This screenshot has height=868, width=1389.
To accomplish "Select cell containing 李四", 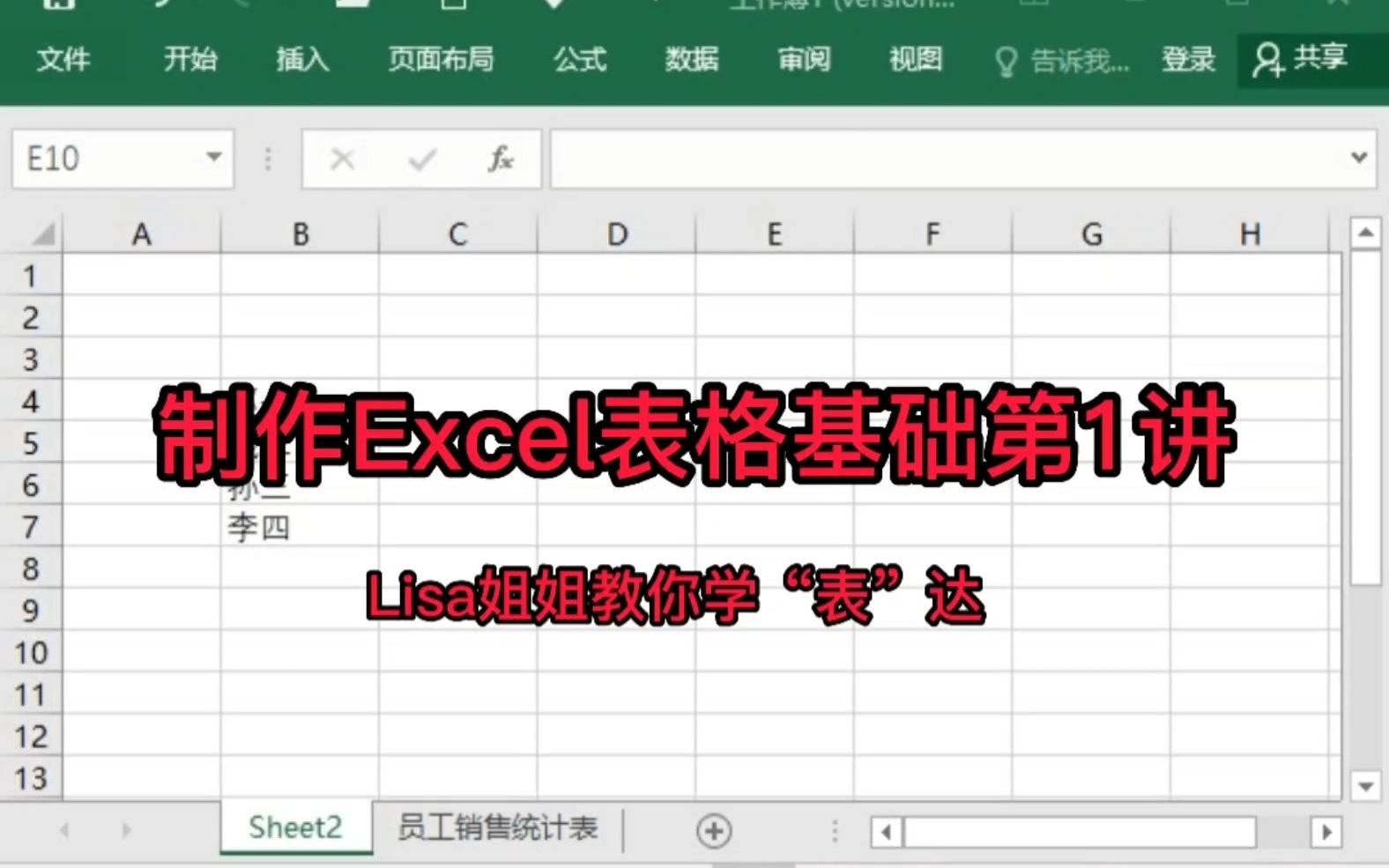I will tap(300, 527).
